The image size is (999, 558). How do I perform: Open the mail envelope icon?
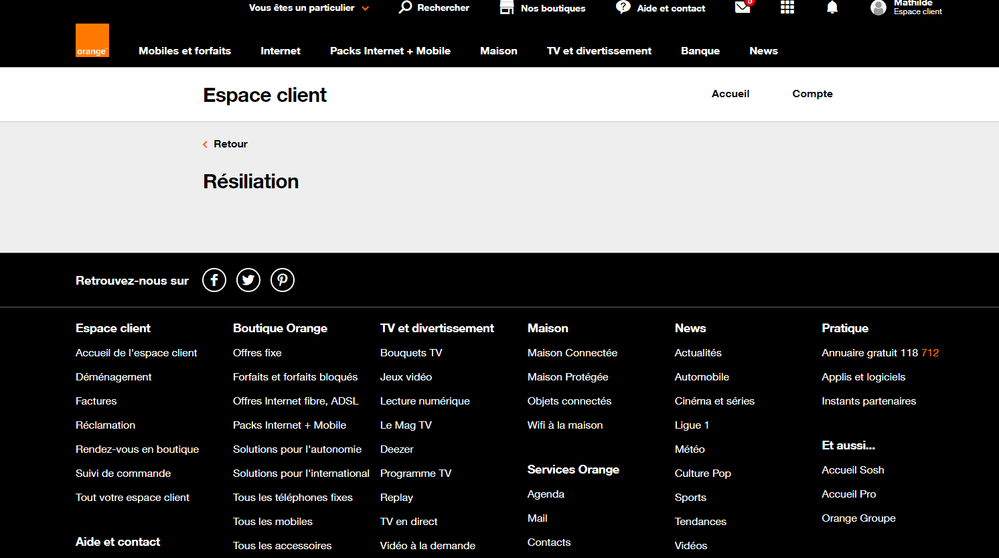[x=742, y=7]
